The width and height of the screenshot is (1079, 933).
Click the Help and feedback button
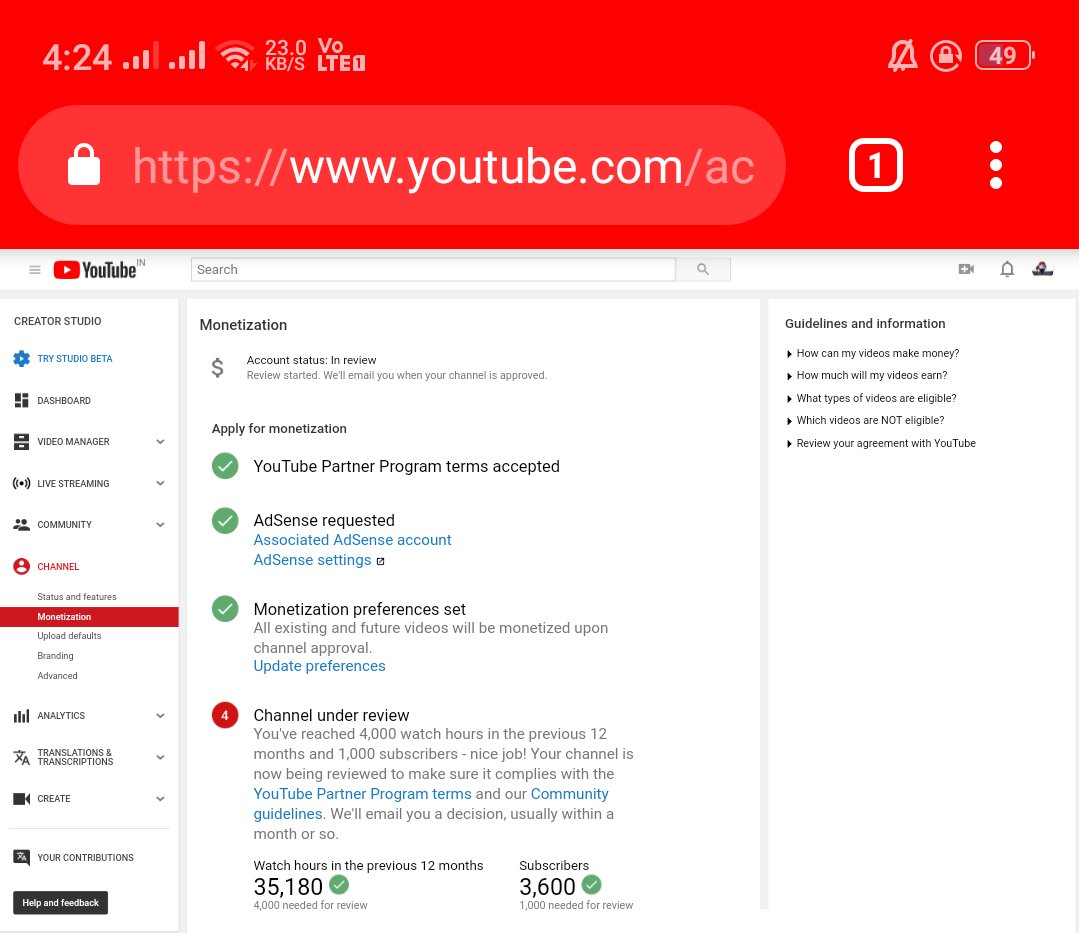click(61, 903)
